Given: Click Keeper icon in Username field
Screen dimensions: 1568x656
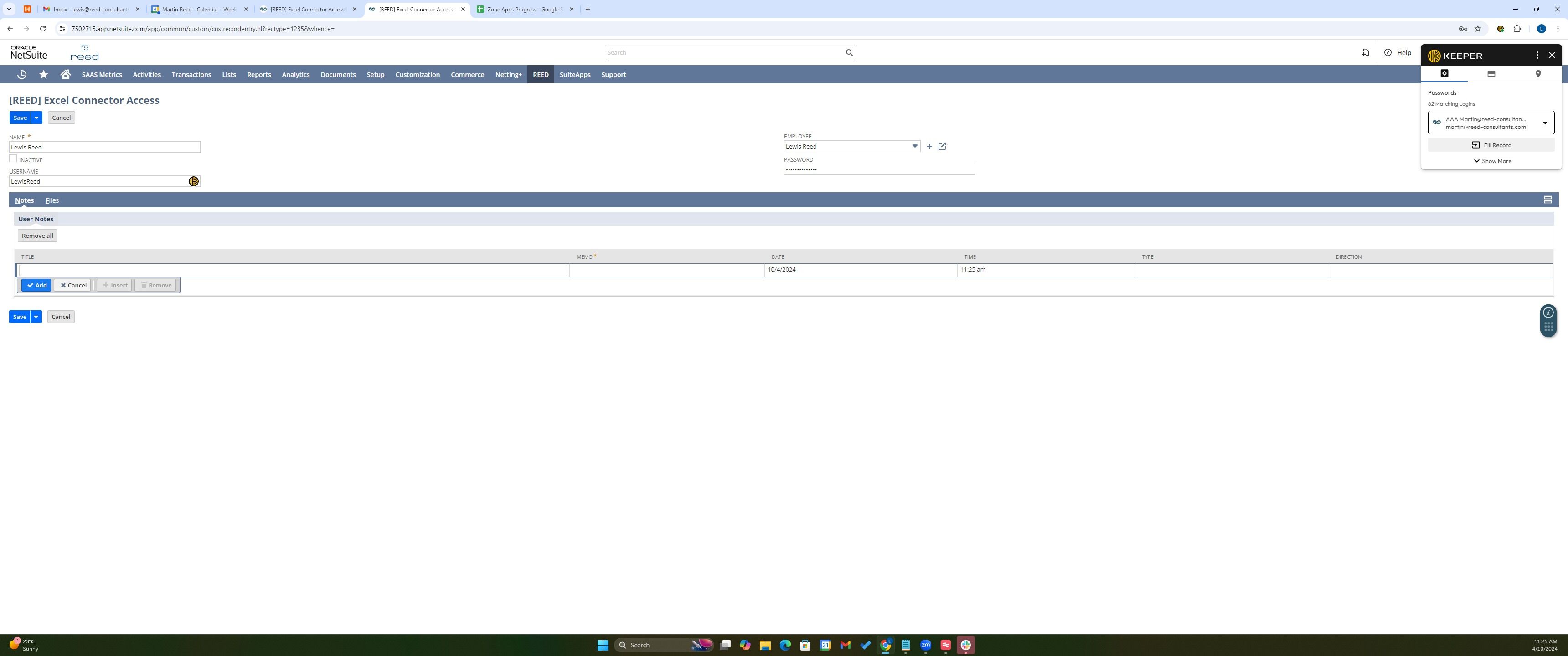Looking at the screenshot, I should (194, 181).
